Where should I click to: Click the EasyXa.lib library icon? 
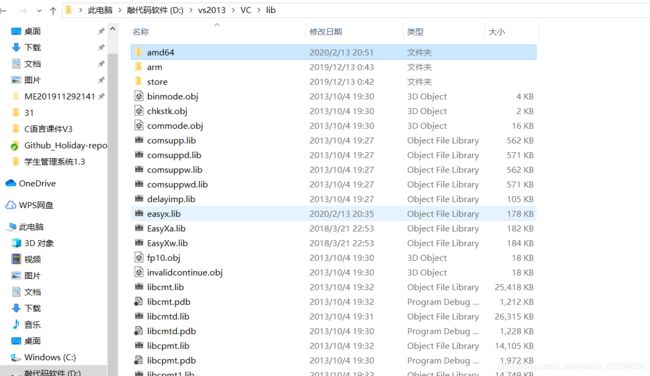[x=139, y=228]
